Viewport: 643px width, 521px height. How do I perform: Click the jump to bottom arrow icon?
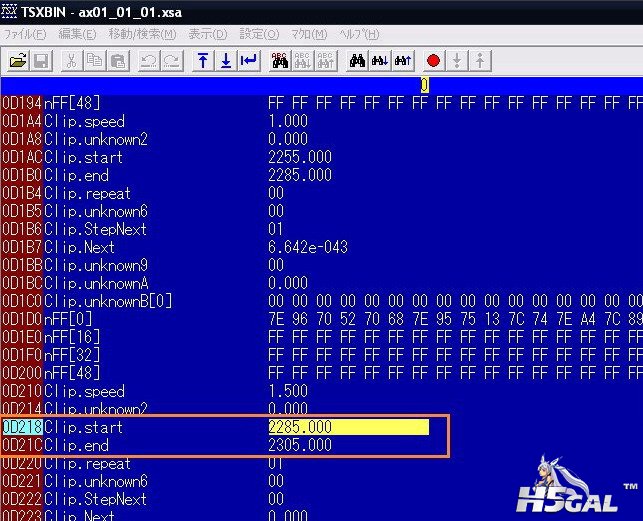[x=226, y=61]
